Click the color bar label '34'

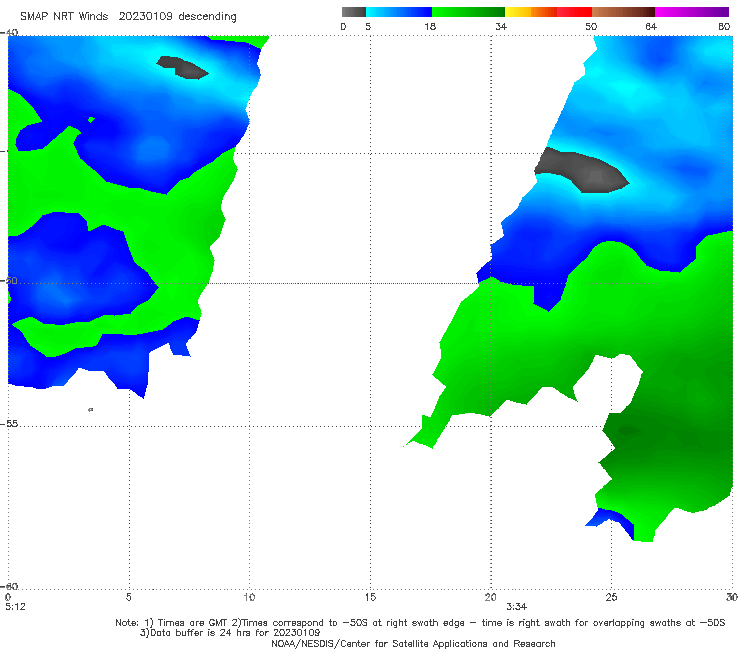[501, 27]
